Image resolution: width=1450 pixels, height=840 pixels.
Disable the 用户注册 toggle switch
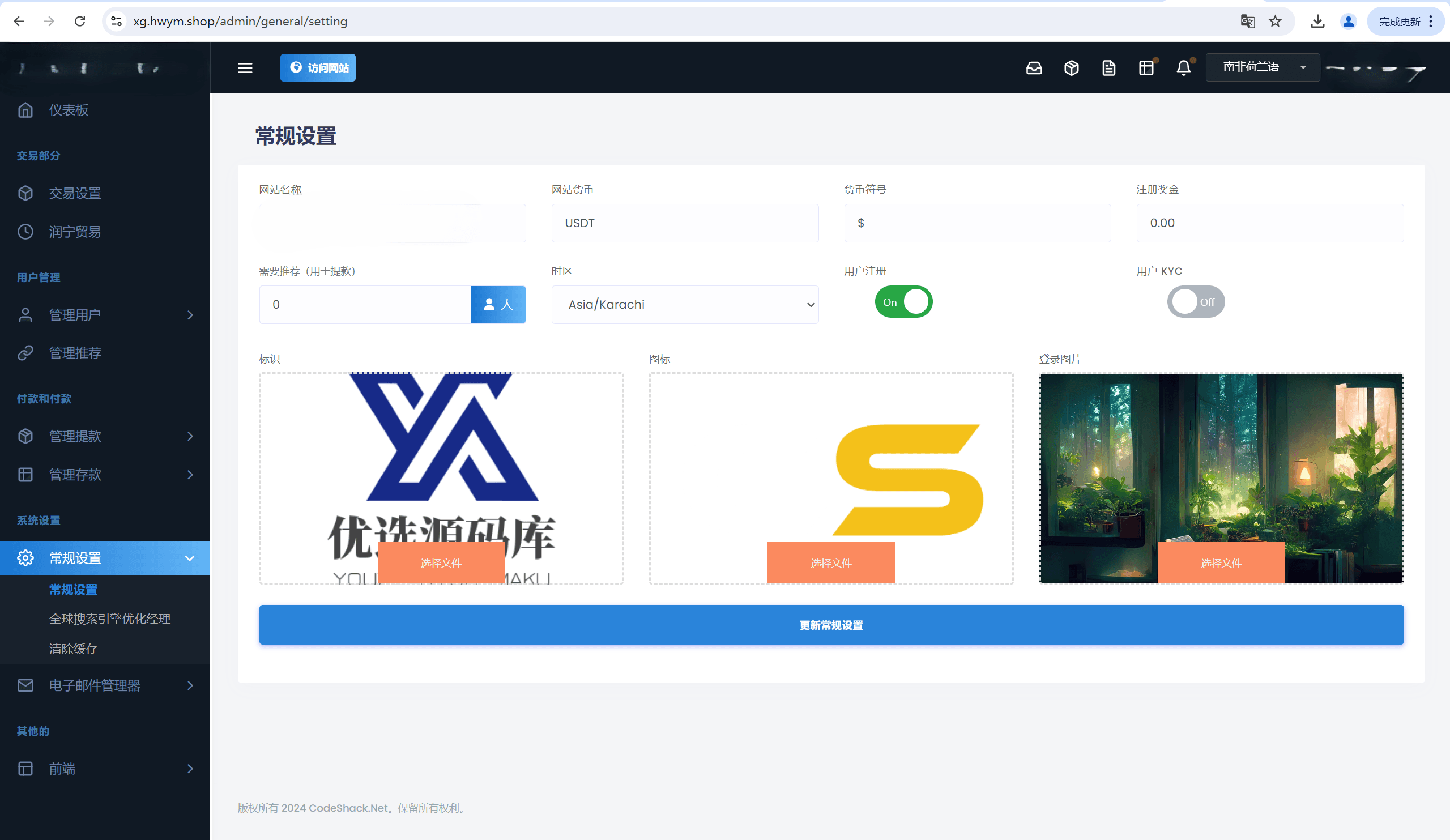pos(903,302)
